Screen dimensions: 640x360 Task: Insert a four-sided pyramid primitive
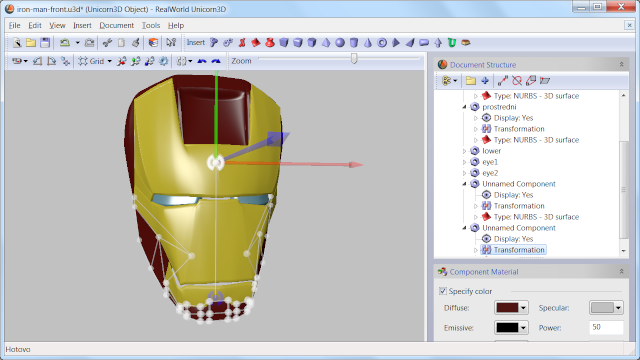326,42
